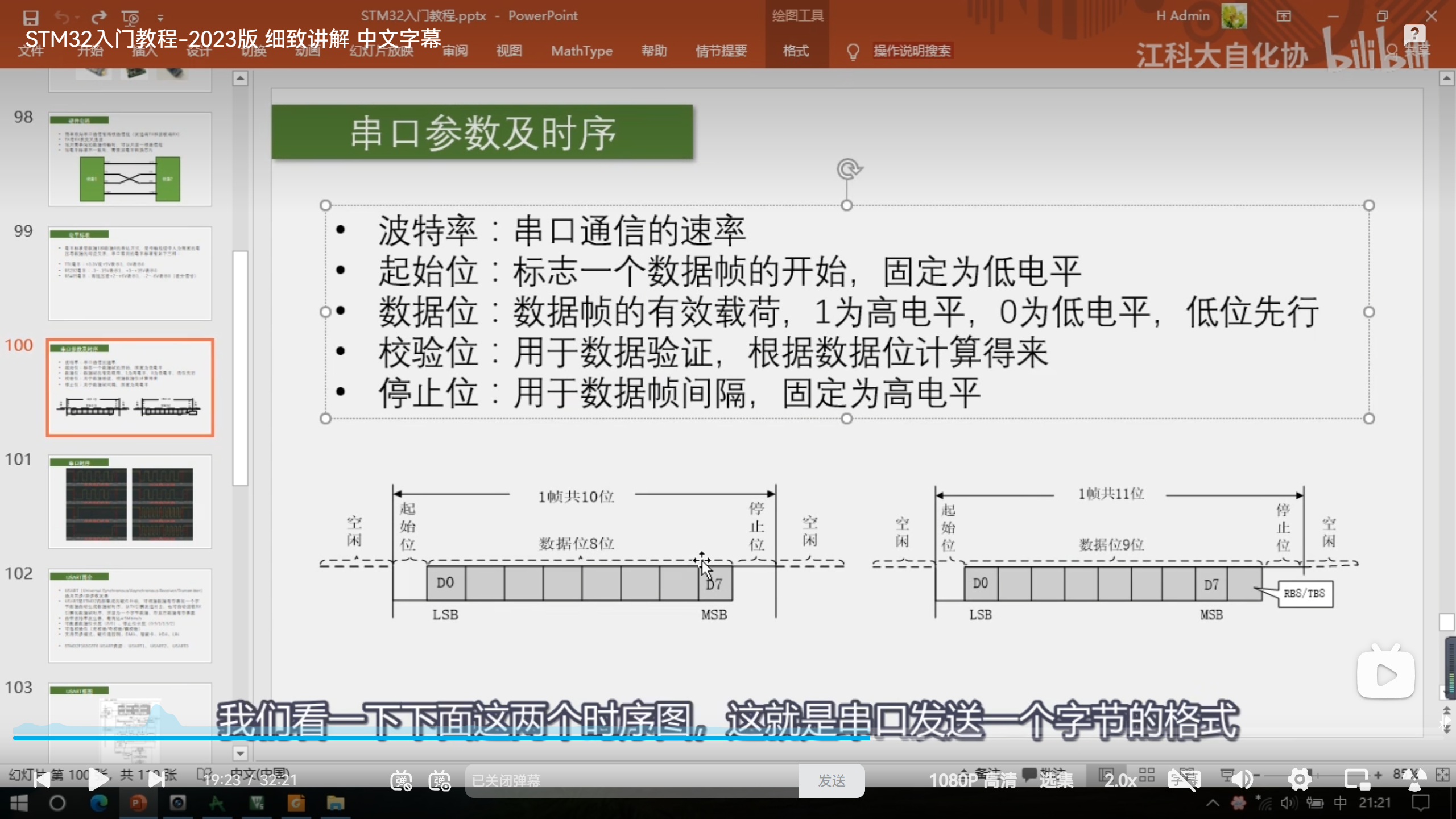Enable picture-in-picture mode icon
Screen dimensions: 1456x819
click(1357, 780)
